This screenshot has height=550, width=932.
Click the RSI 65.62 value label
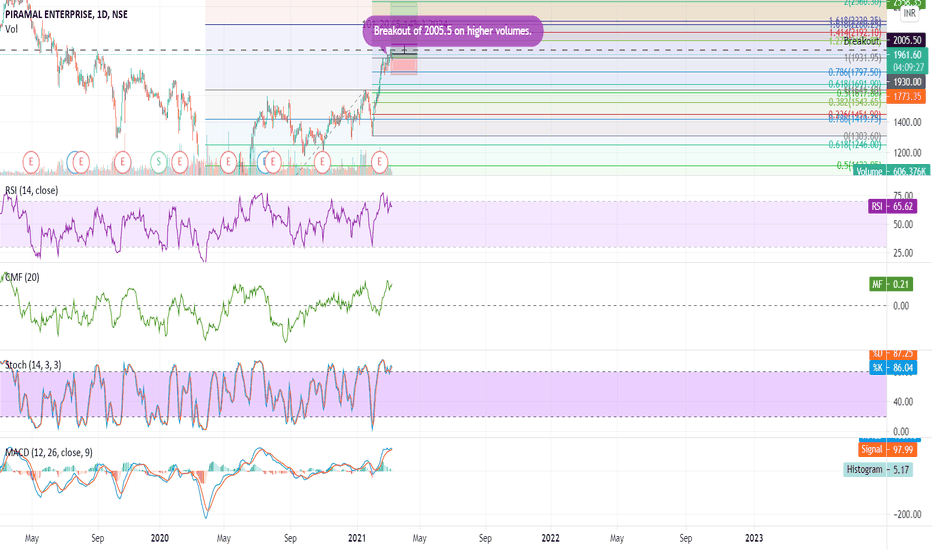pyautogui.click(x=892, y=206)
